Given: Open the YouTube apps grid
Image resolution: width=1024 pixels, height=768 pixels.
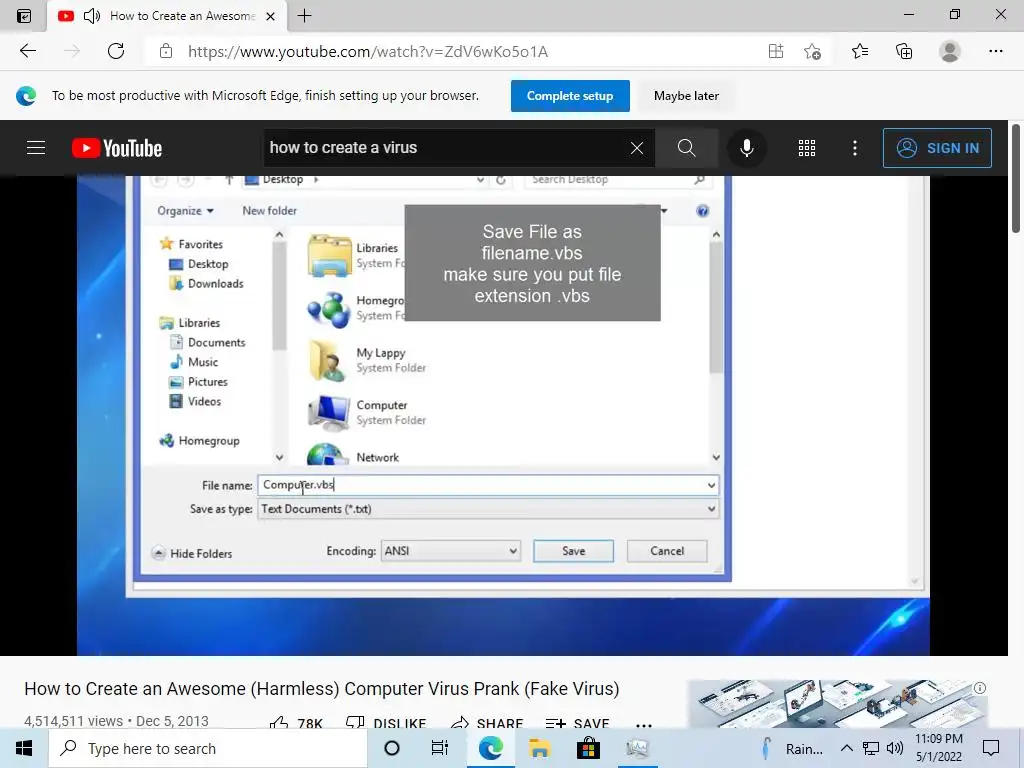Looking at the screenshot, I should 807,148.
